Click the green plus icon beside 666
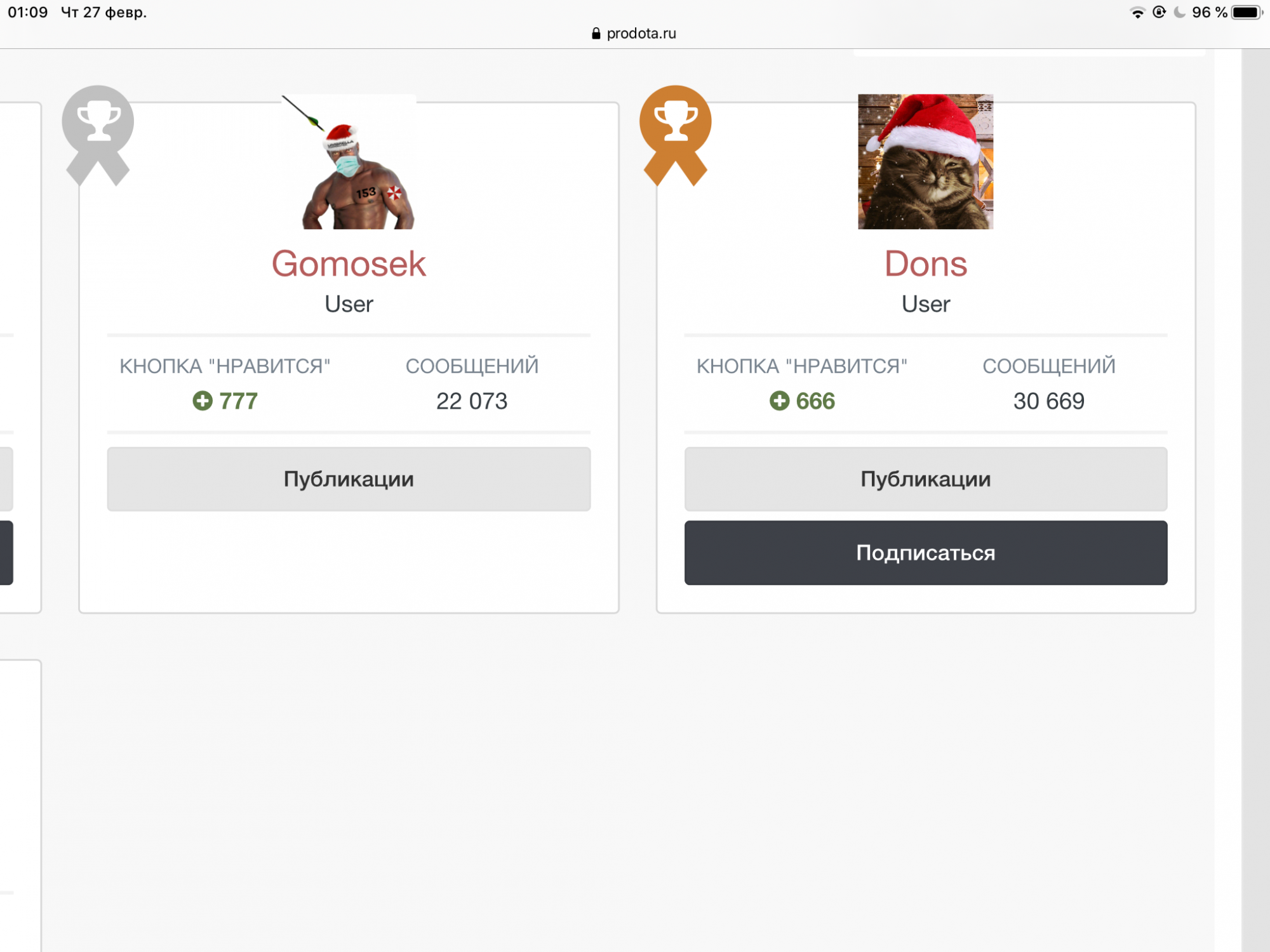This screenshot has width=1270, height=952. (779, 401)
